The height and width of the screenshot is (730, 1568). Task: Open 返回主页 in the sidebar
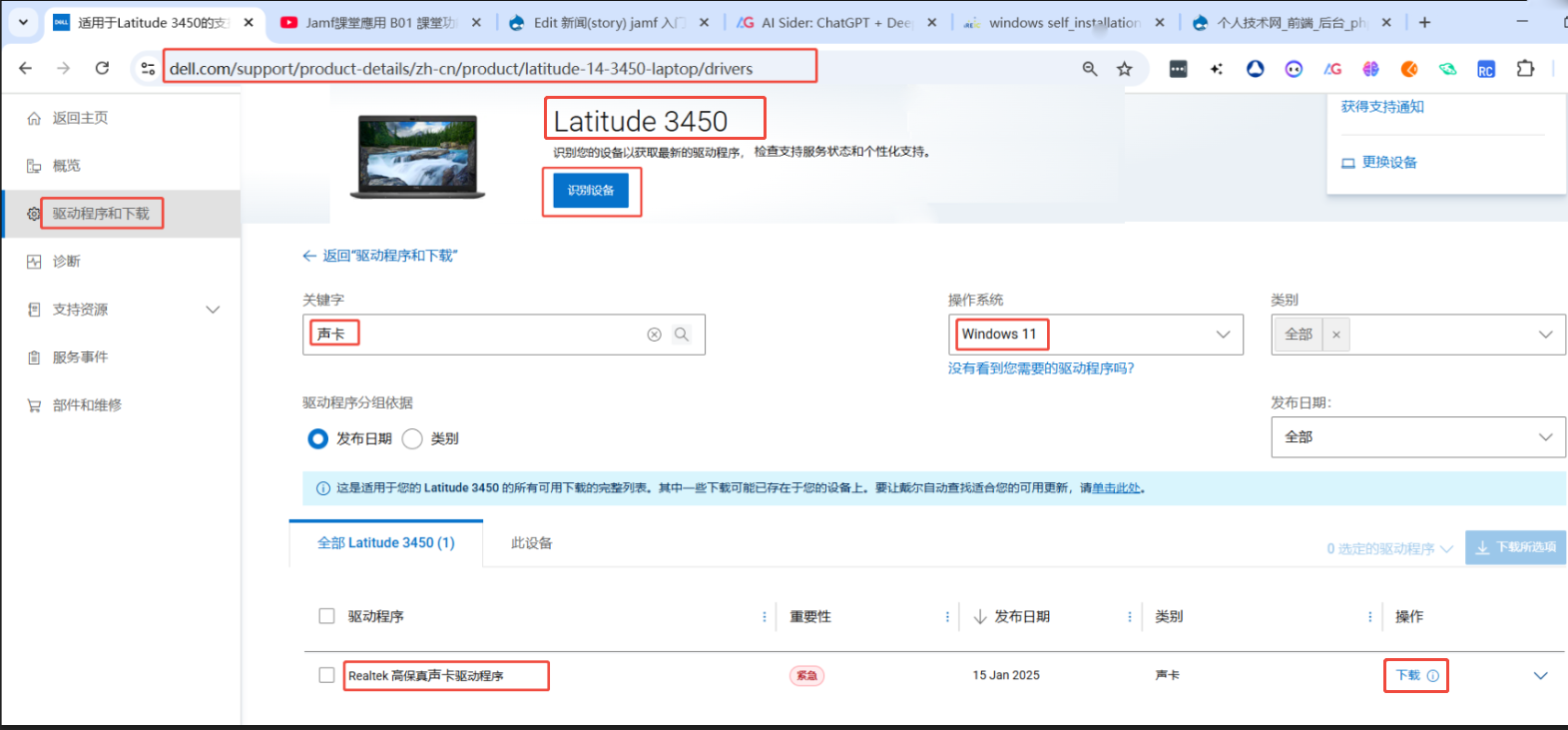click(x=80, y=118)
